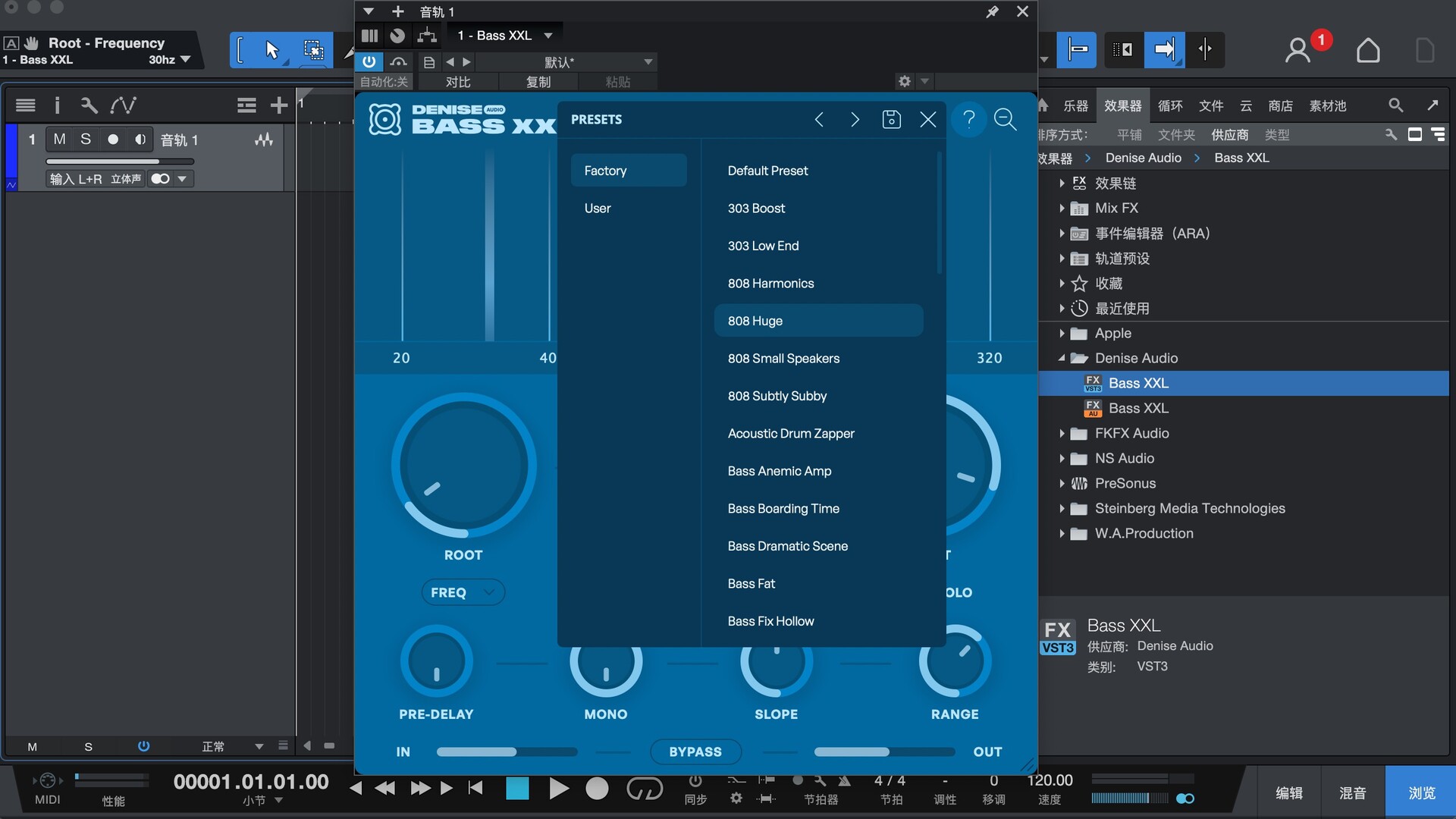Image resolution: width=1456 pixels, height=819 pixels.
Task: Pin the plugin window
Action: tap(992, 11)
